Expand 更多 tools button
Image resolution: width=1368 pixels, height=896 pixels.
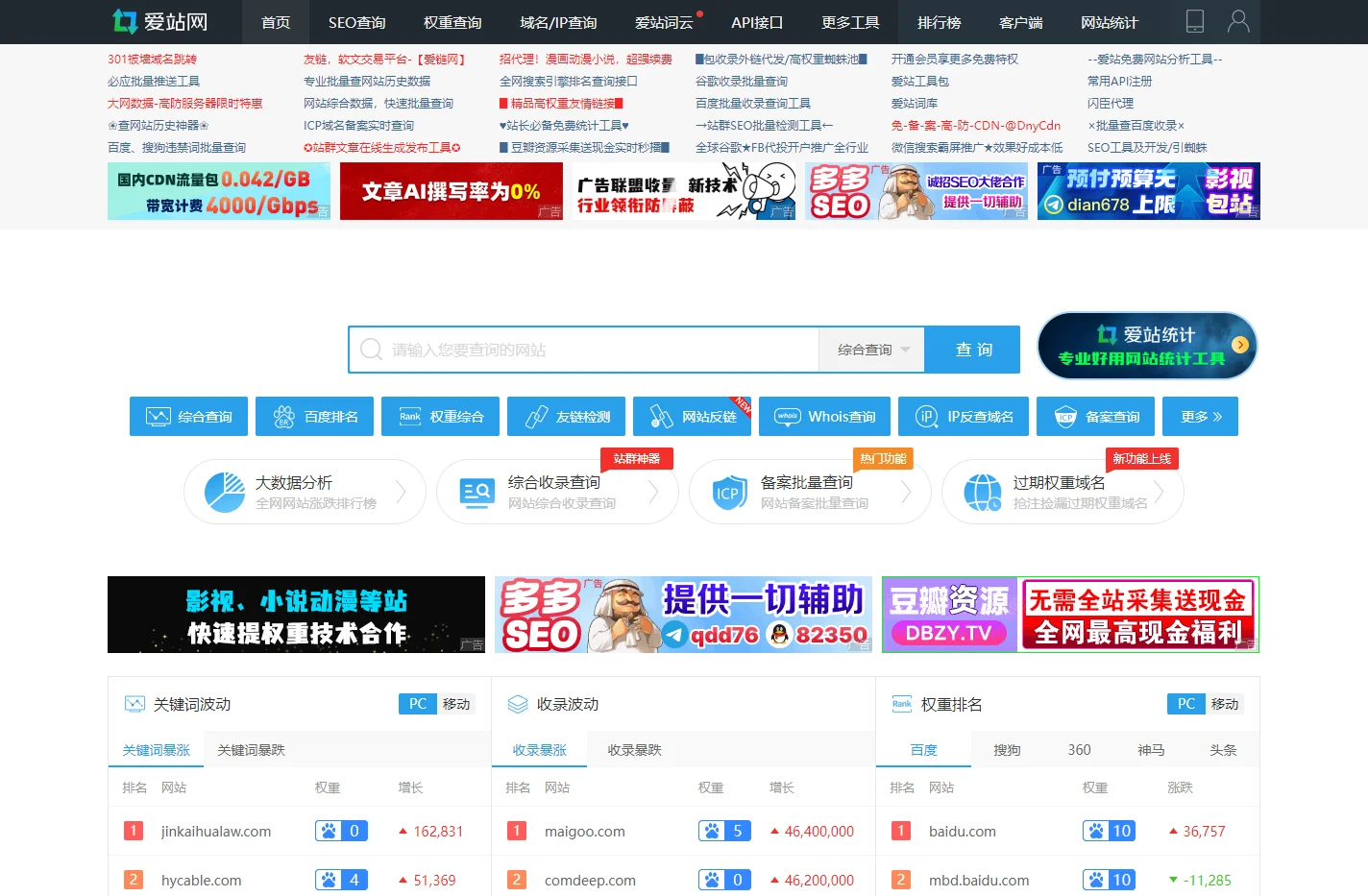[1200, 416]
